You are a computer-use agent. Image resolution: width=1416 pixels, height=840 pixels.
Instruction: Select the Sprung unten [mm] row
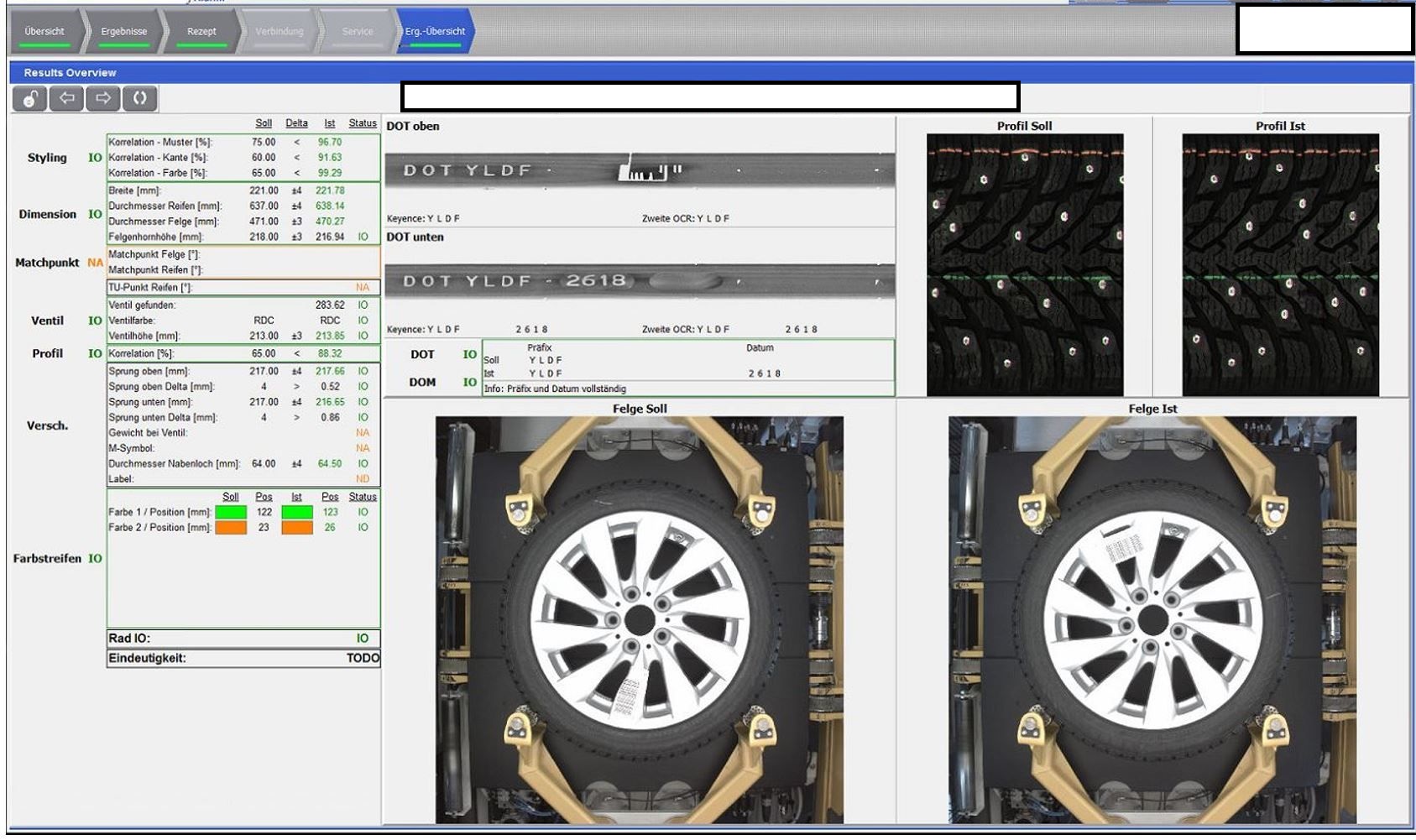point(243,402)
